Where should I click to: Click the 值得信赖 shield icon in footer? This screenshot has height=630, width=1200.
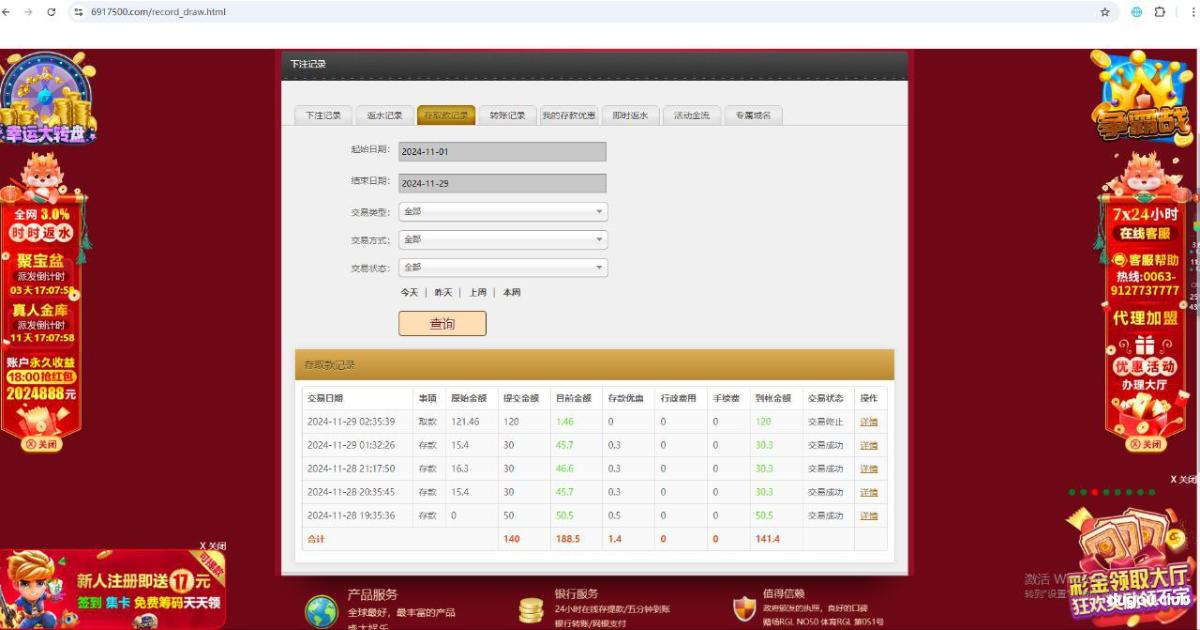744,609
